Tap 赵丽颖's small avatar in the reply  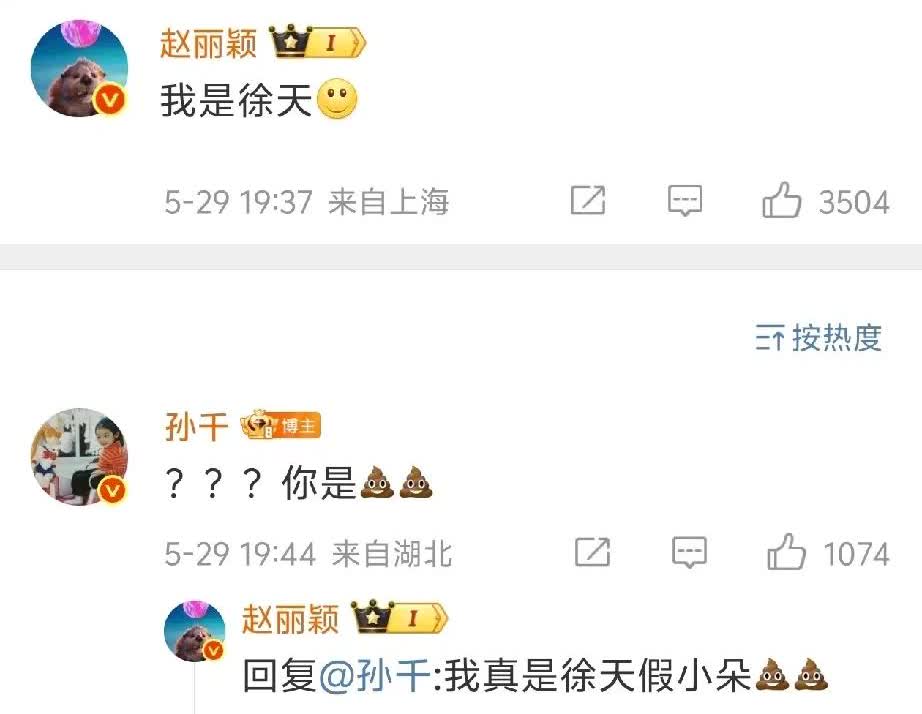(x=195, y=630)
